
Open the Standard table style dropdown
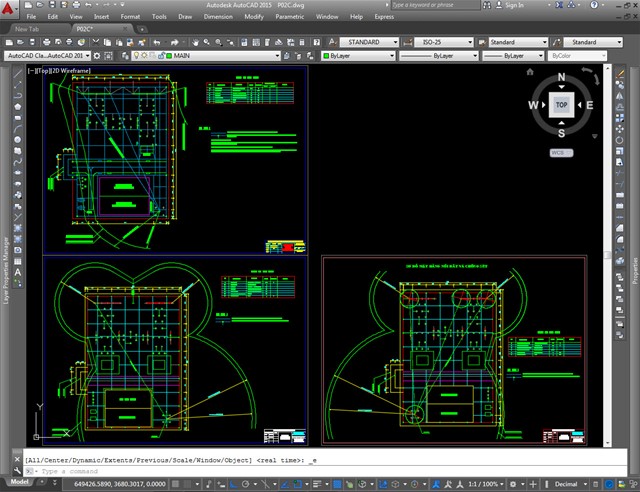[x=518, y=42]
